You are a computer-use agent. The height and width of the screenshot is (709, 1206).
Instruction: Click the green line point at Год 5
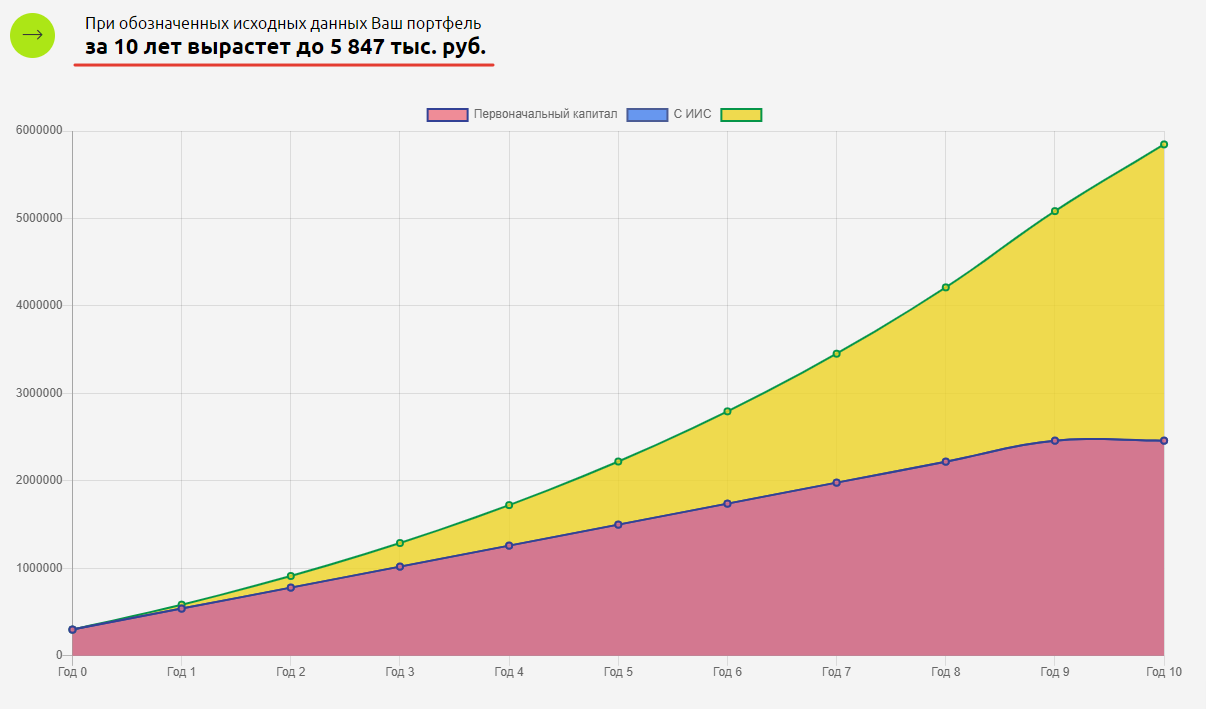618,461
